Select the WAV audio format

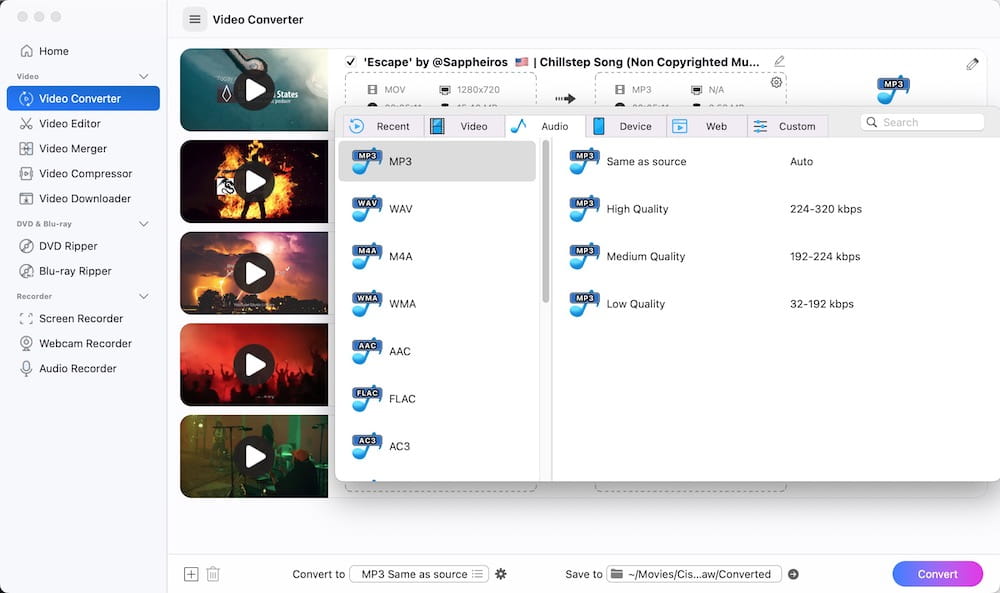(438, 209)
